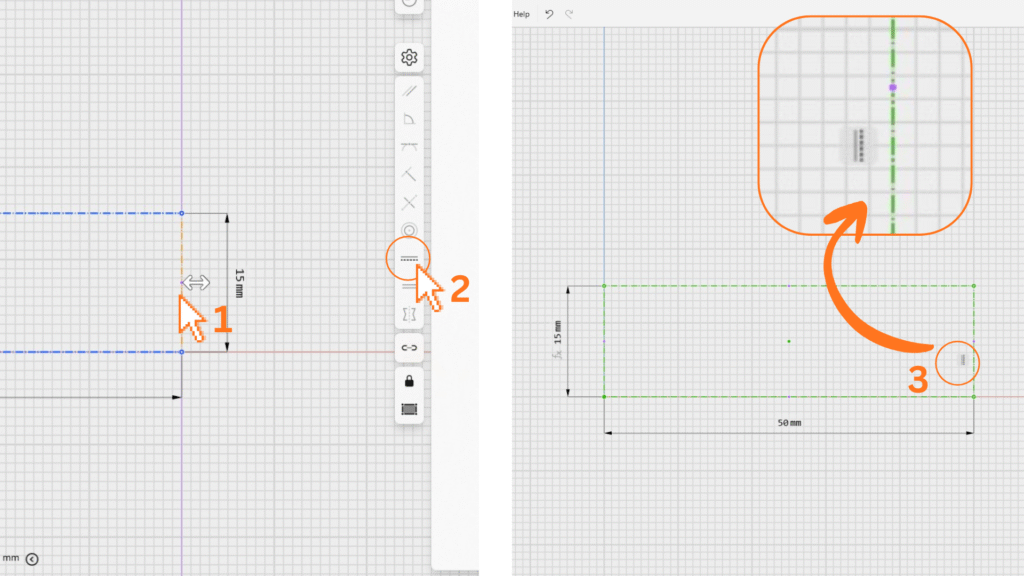The width and height of the screenshot is (1024, 576).
Task: Click the construction constraint glyph in small circle
Action: click(961, 361)
